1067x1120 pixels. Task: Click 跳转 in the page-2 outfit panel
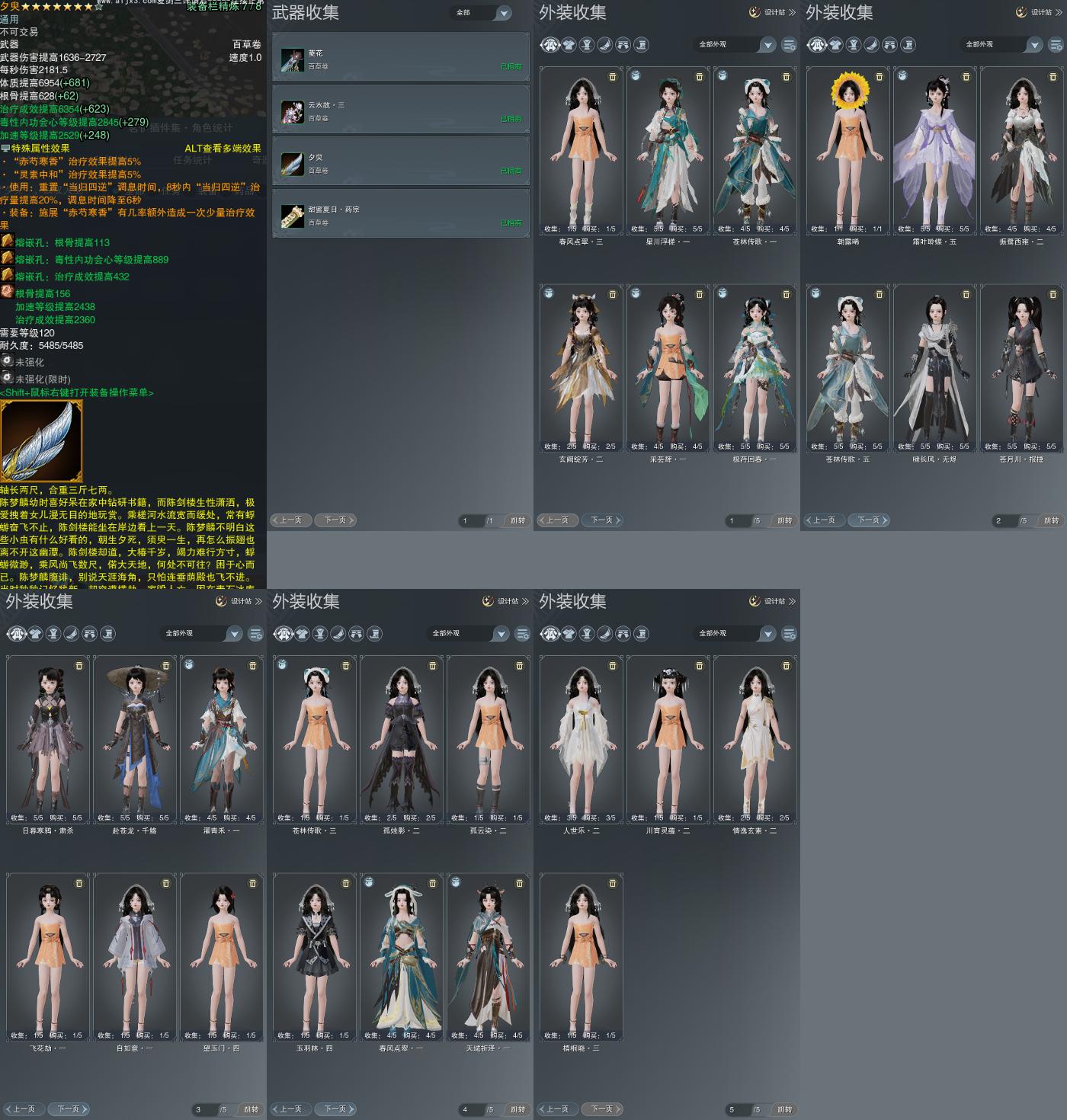1052,520
